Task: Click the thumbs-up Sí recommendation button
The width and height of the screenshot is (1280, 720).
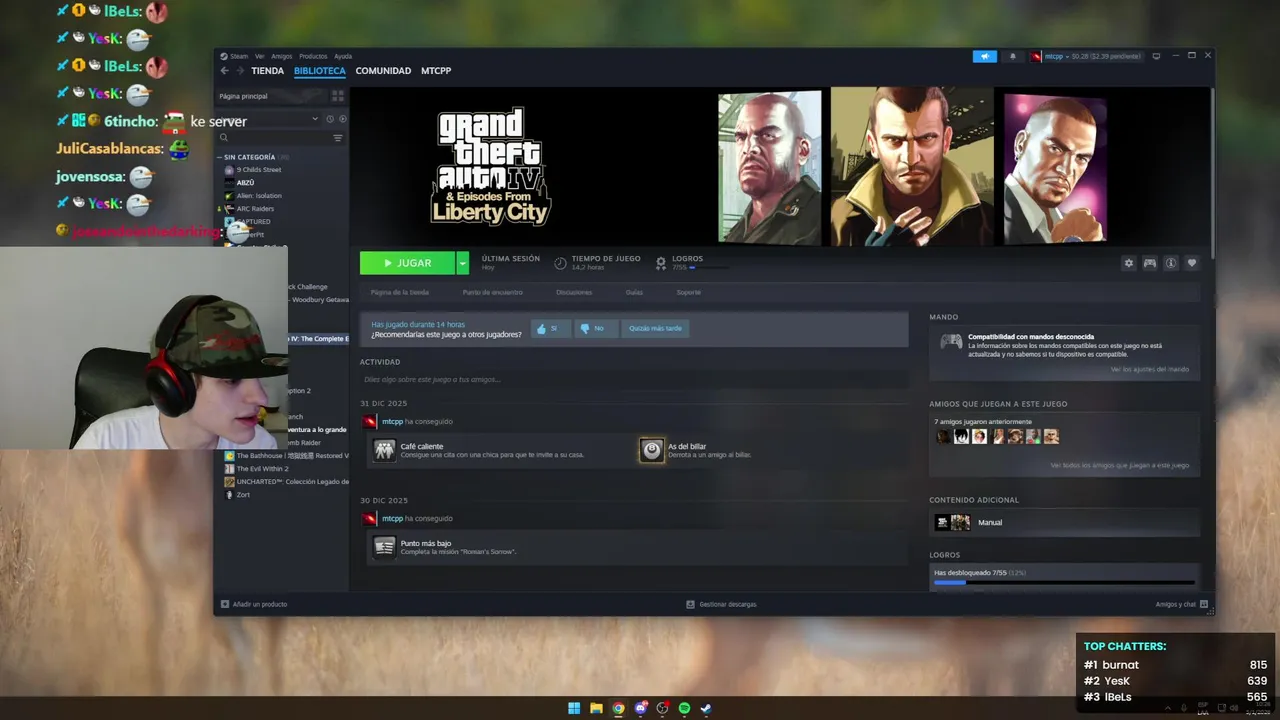Action: coord(550,328)
